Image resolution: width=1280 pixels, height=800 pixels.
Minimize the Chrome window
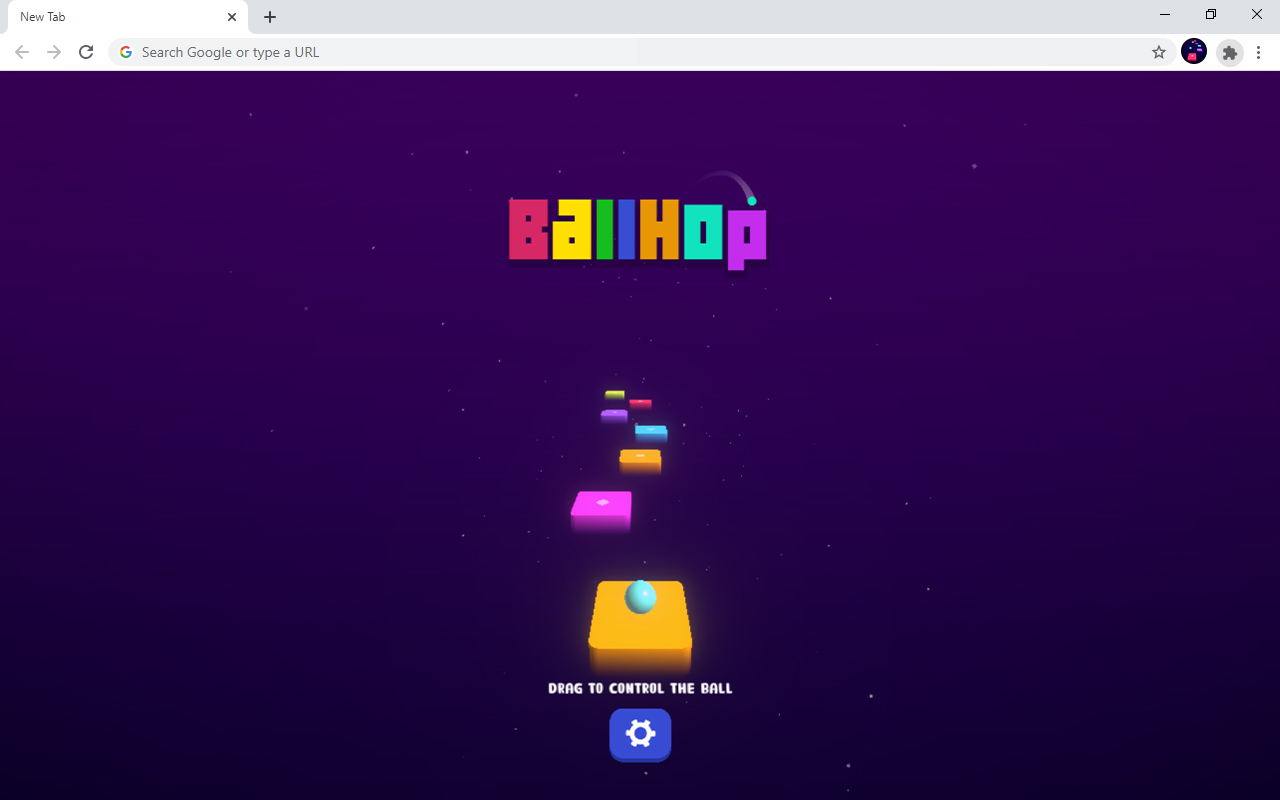click(1165, 15)
